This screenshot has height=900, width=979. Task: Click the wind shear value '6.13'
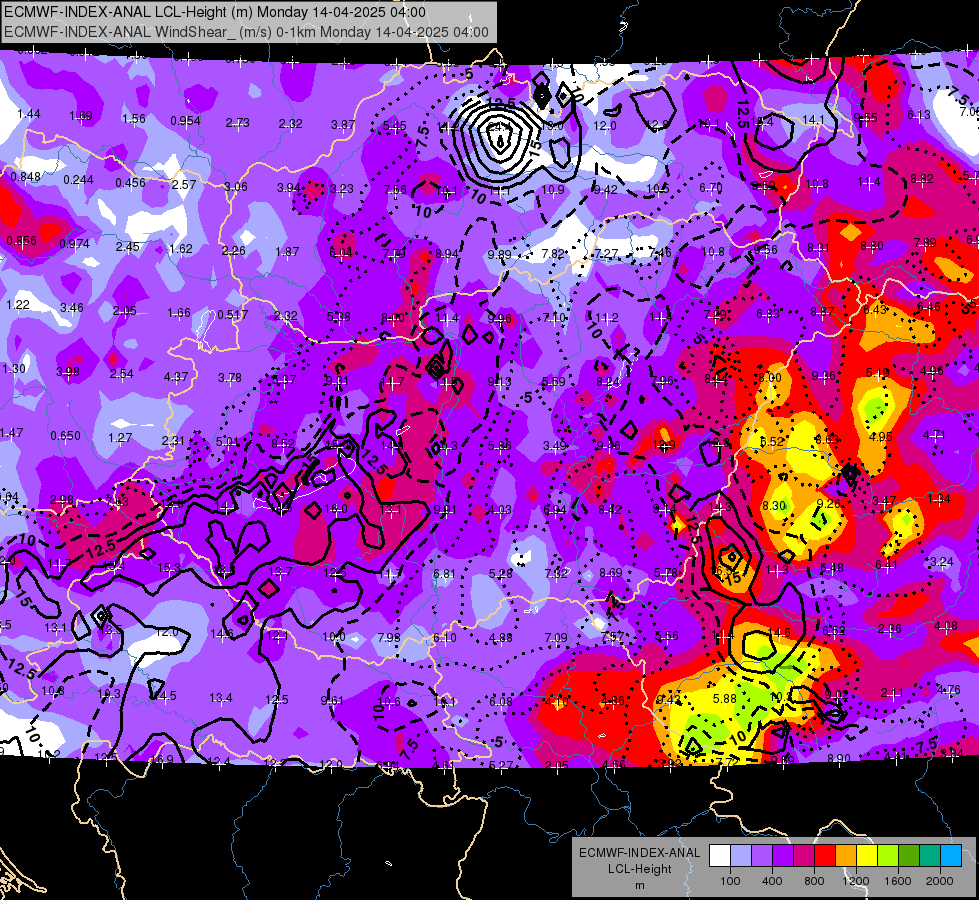point(918,115)
